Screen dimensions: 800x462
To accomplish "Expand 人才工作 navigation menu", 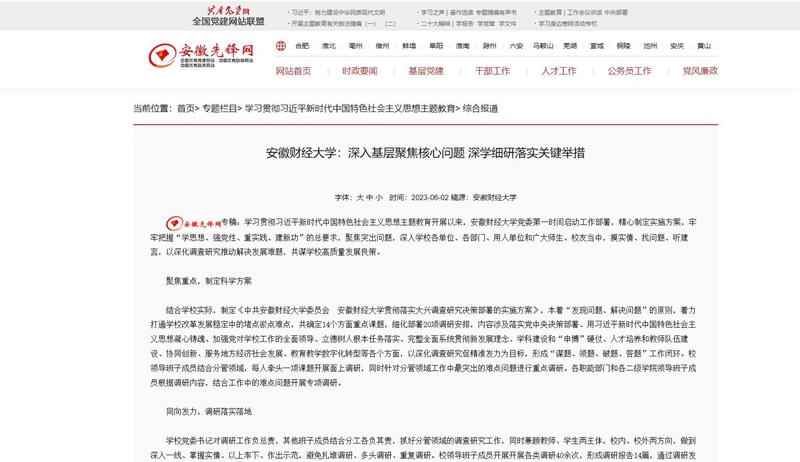I will tap(559, 71).
